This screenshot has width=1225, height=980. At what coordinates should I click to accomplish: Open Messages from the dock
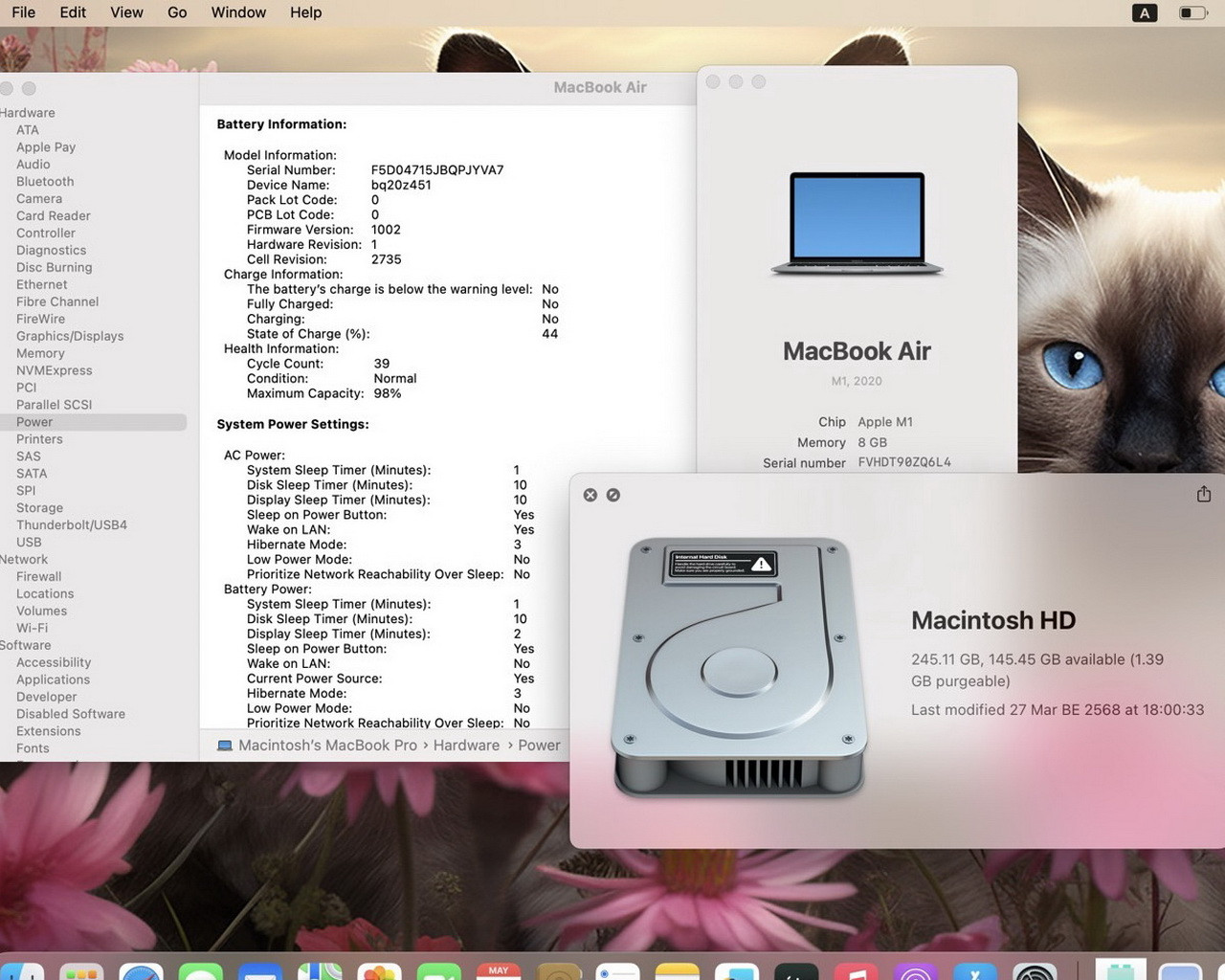click(x=200, y=970)
